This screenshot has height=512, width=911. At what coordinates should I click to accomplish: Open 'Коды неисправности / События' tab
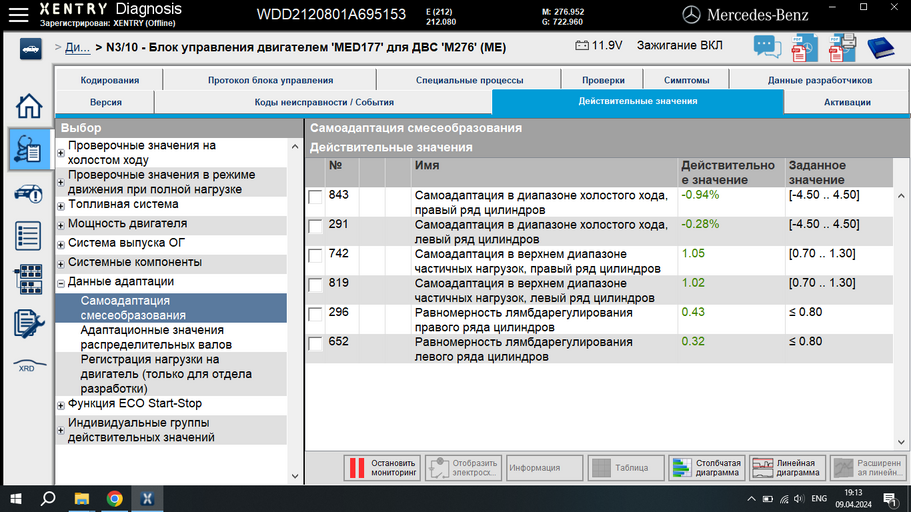[324, 102]
